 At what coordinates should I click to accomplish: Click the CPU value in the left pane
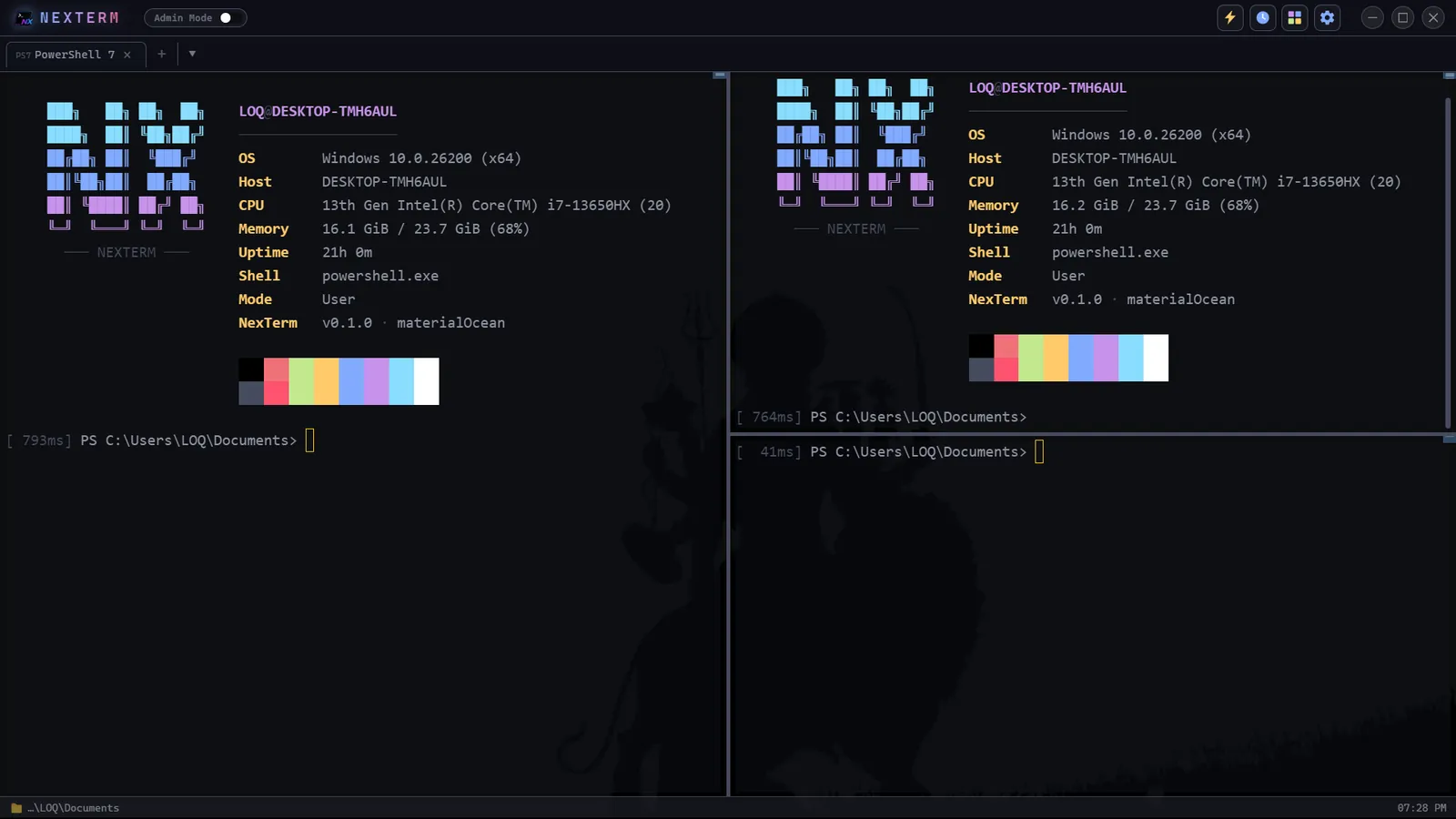tap(496, 205)
